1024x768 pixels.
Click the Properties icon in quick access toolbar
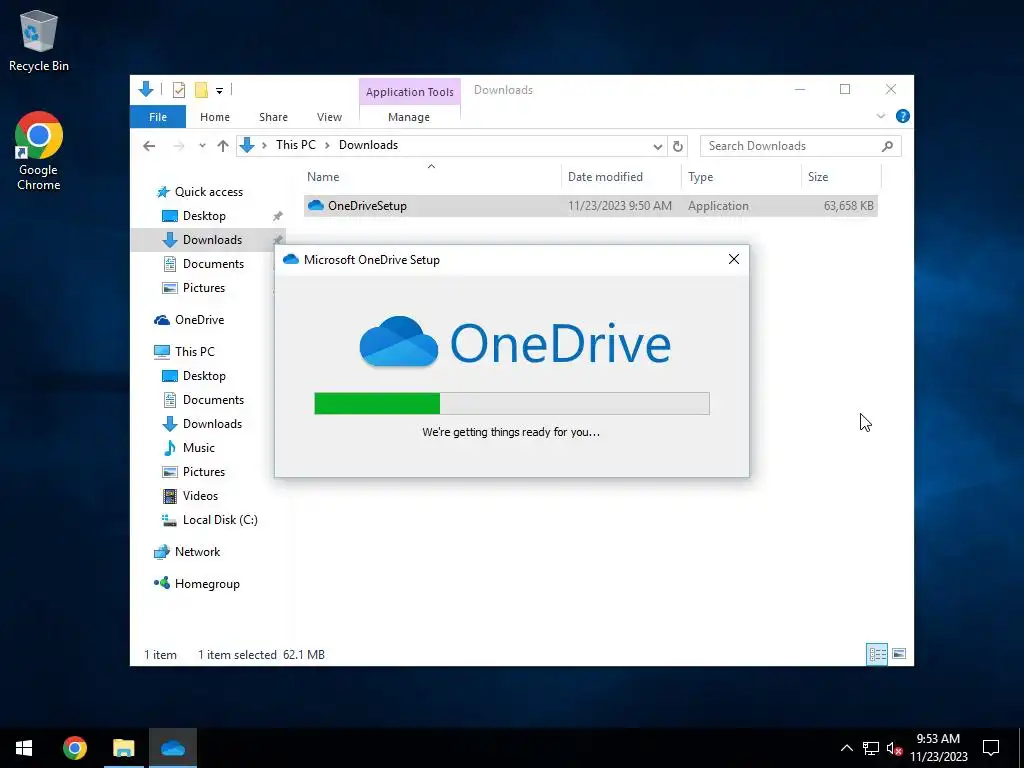pyautogui.click(x=178, y=89)
